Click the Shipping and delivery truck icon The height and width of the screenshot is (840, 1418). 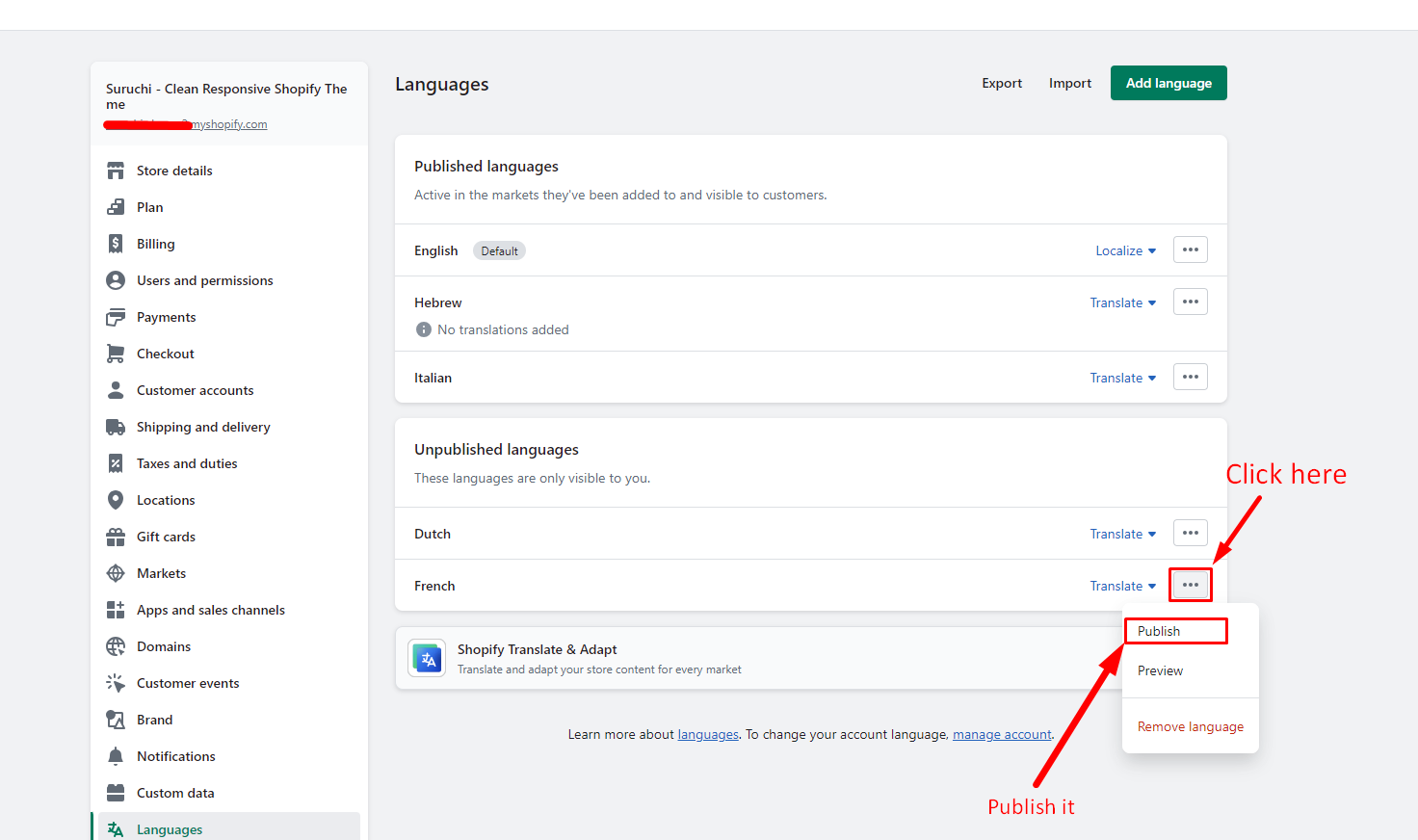coord(116,427)
